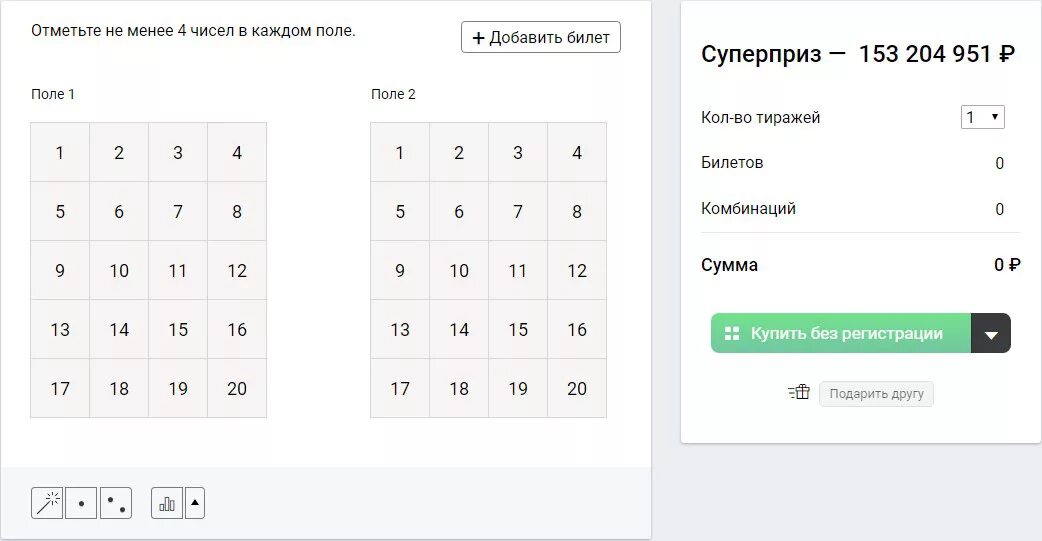The width and height of the screenshot is (1042, 541).
Task: Mark number 14 in Поле 1
Action: (119, 329)
